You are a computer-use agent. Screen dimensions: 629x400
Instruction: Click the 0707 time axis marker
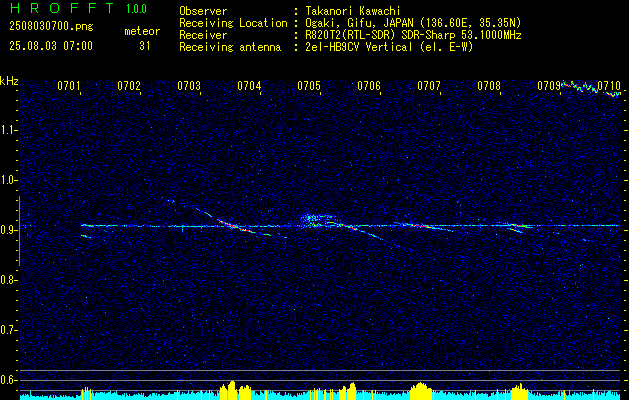[x=429, y=85]
